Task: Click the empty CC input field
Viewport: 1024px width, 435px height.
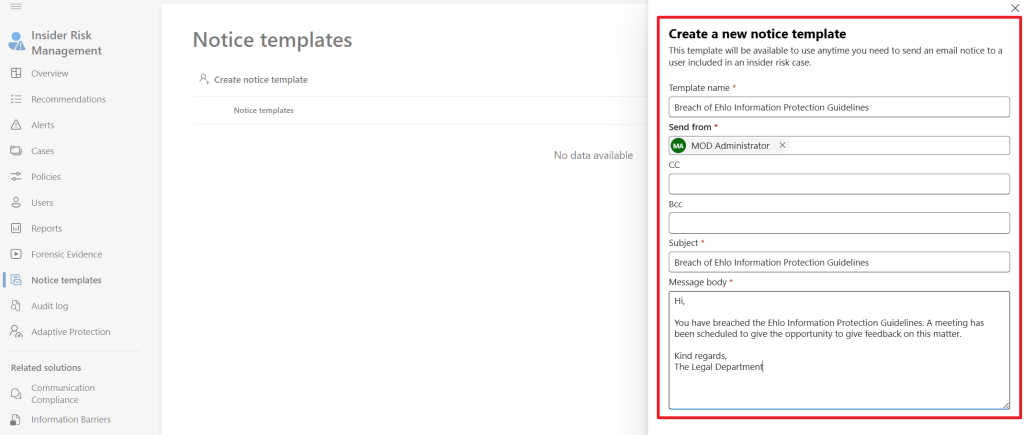Action: tap(838, 184)
